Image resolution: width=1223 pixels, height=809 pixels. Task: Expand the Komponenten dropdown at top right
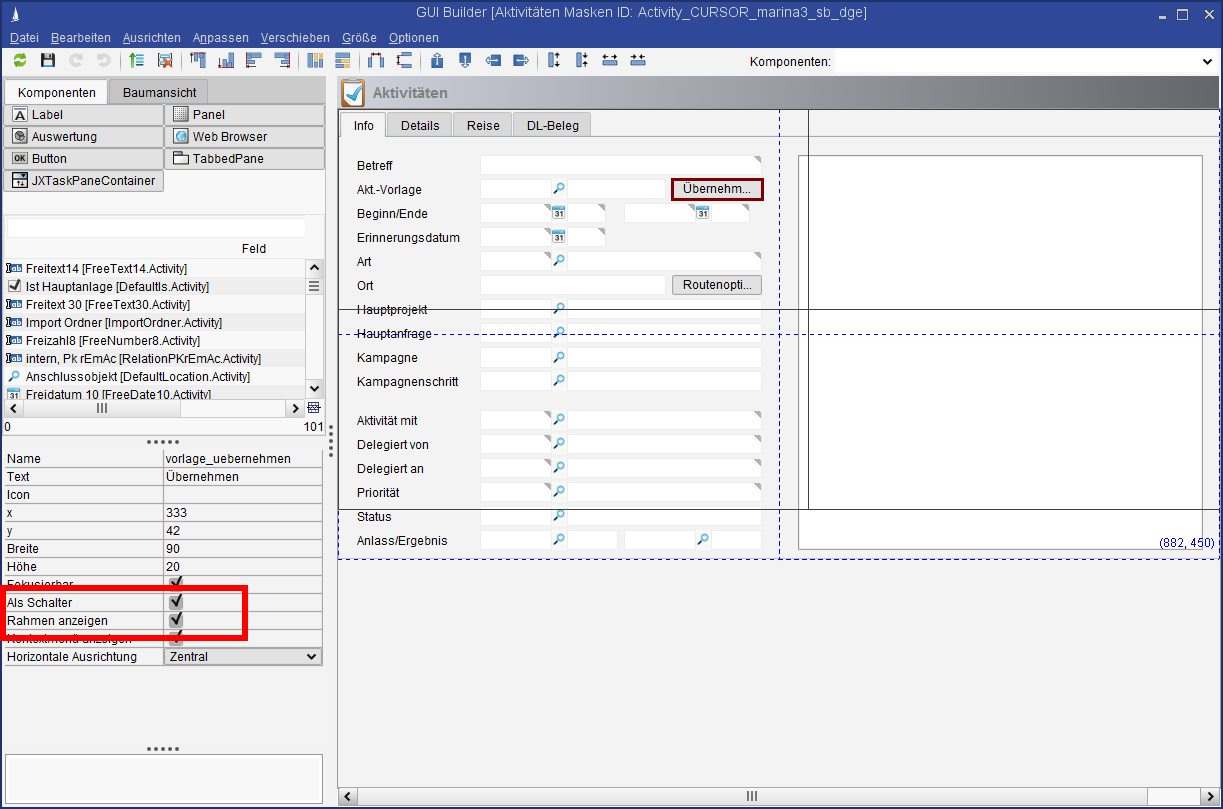pos(1206,62)
